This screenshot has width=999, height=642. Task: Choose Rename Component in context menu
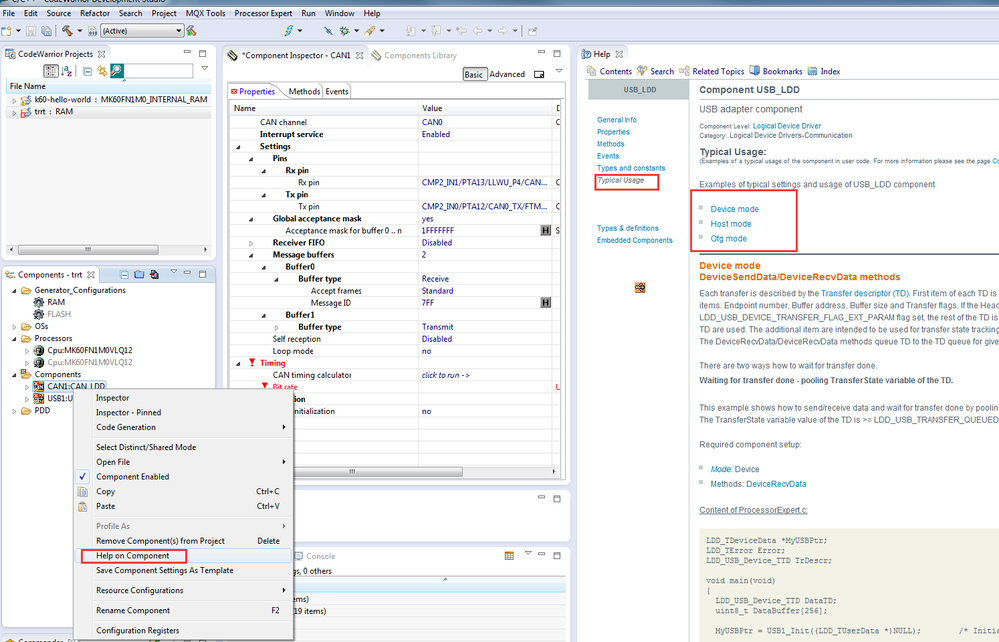(x=133, y=610)
